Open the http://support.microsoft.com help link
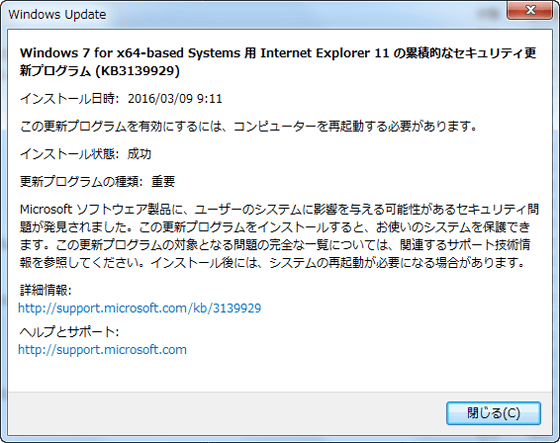This screenshot has width=560, height=443. (x=102, y=349)
